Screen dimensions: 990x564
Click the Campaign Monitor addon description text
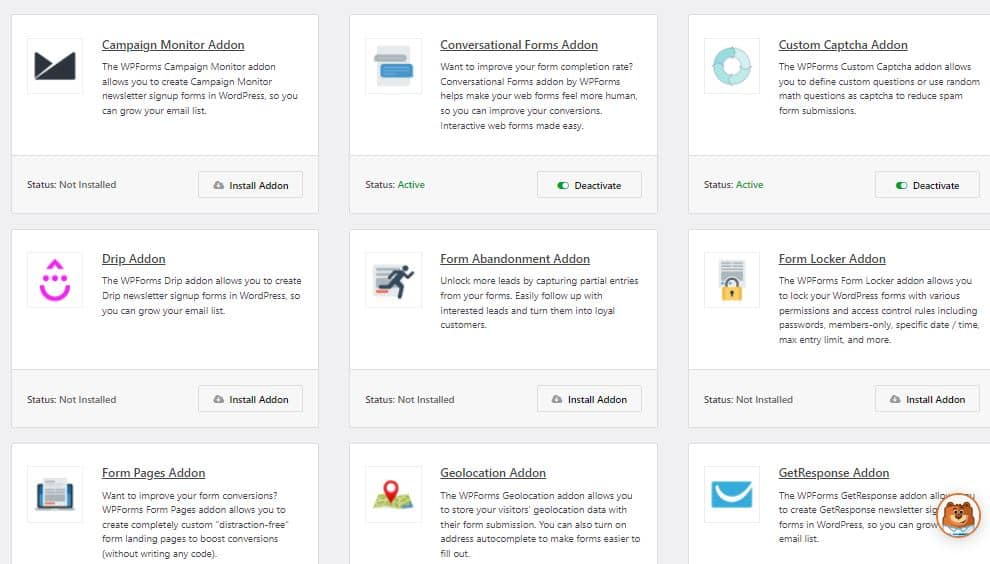[200, 88]
